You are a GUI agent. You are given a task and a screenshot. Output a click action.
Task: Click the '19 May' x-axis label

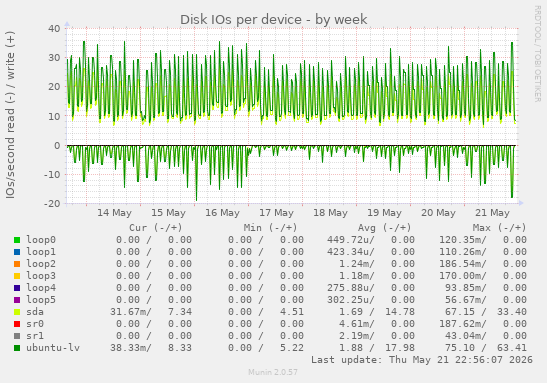pyautogui.click(x=384, y=213)
